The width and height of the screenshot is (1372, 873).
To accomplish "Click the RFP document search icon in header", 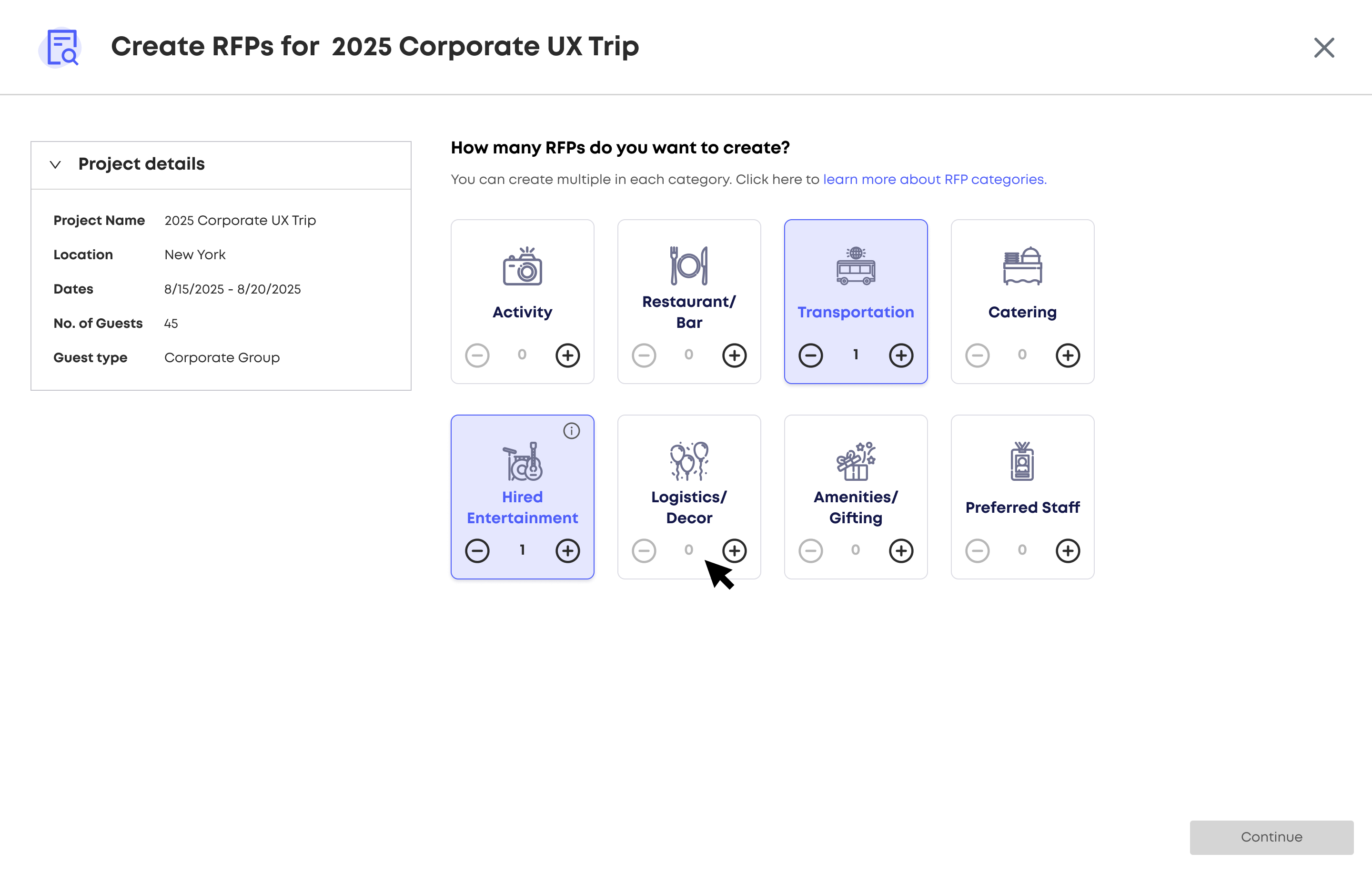I will click(61, 47).
